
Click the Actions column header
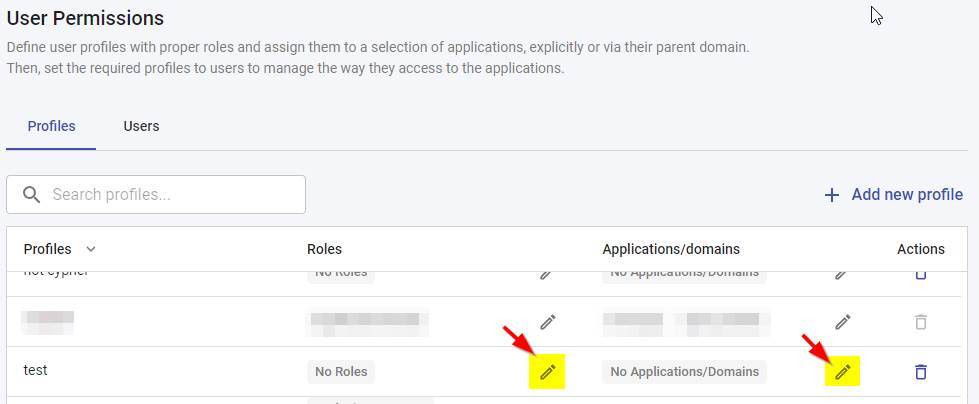(920, 249)
